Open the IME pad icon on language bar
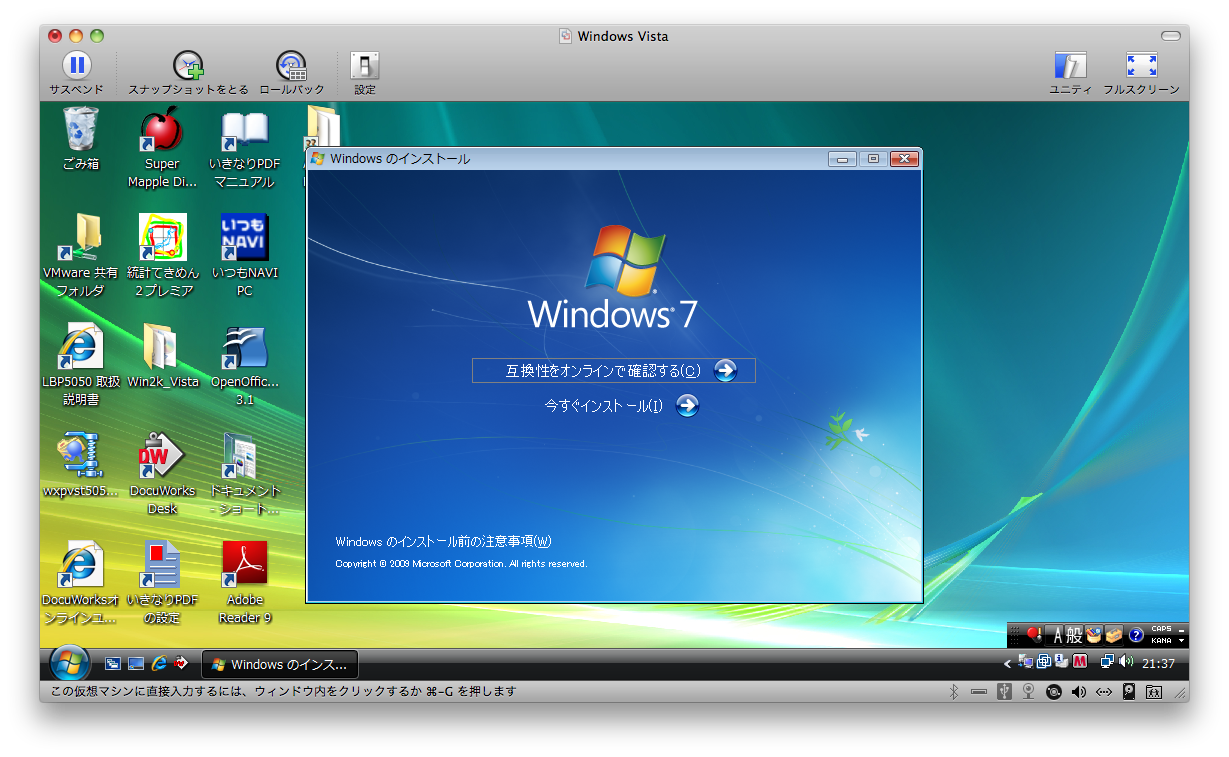1229x757 pixels. pyautogui.click(x=1094, y=635)
